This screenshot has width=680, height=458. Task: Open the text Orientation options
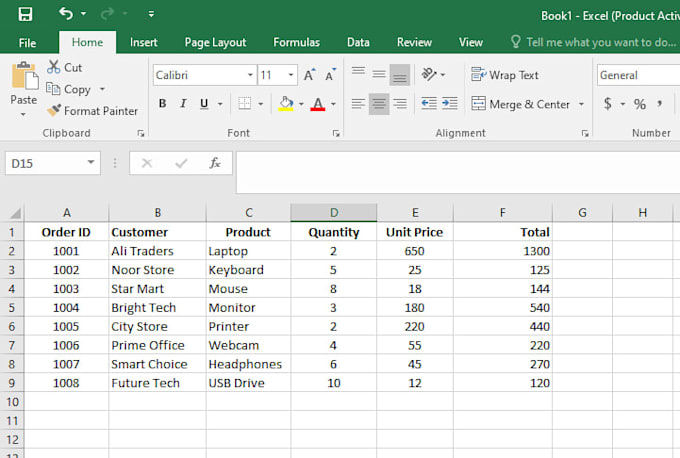click(433, 75)
